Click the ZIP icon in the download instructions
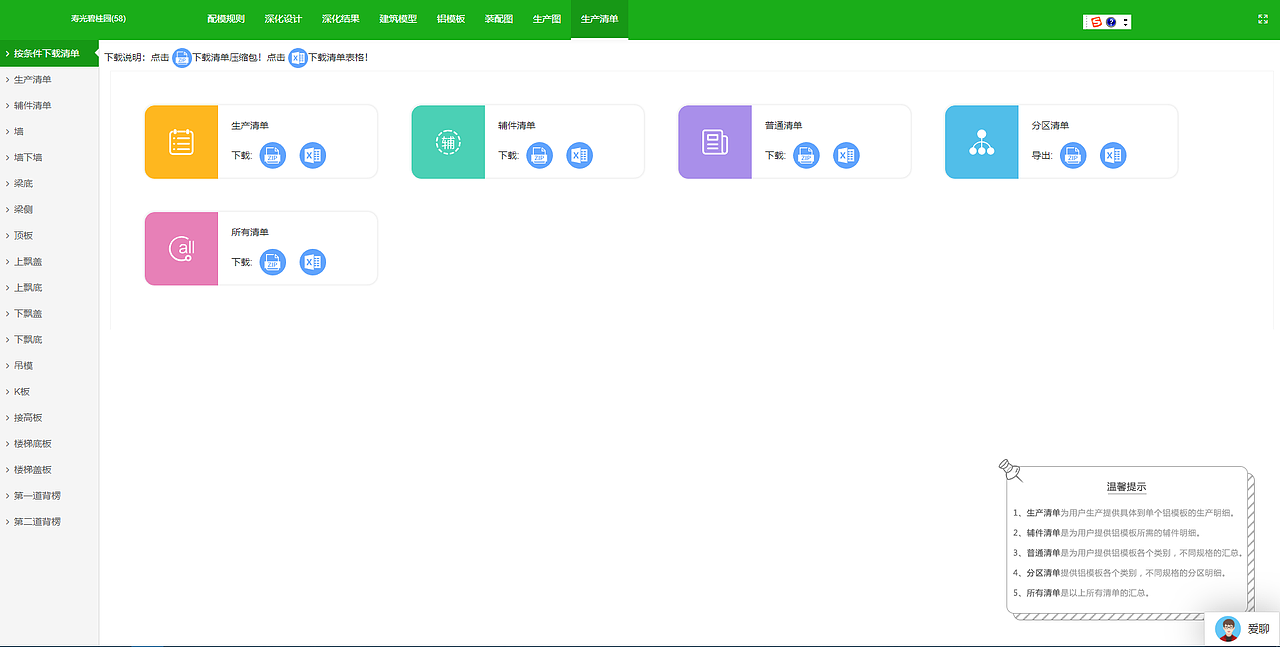Screen dimensions: 1280x647 182,58
